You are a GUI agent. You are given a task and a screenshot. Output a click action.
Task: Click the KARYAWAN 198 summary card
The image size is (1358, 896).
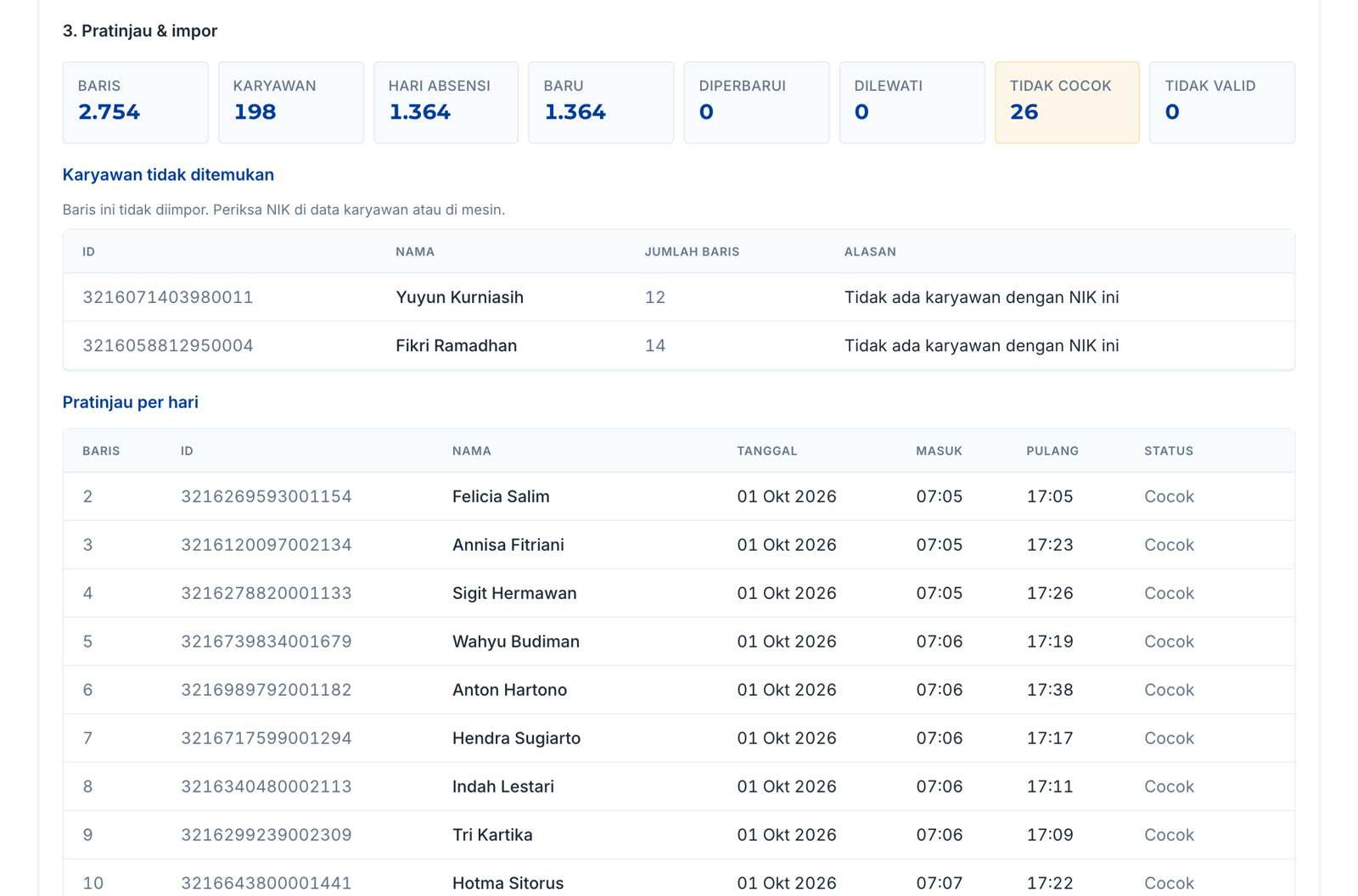tap(291, 102)
